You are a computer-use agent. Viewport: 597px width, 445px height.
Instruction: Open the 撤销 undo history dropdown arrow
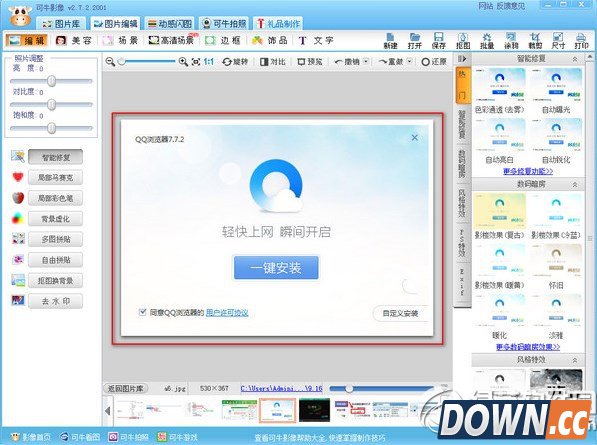click(x=366, y=61)
